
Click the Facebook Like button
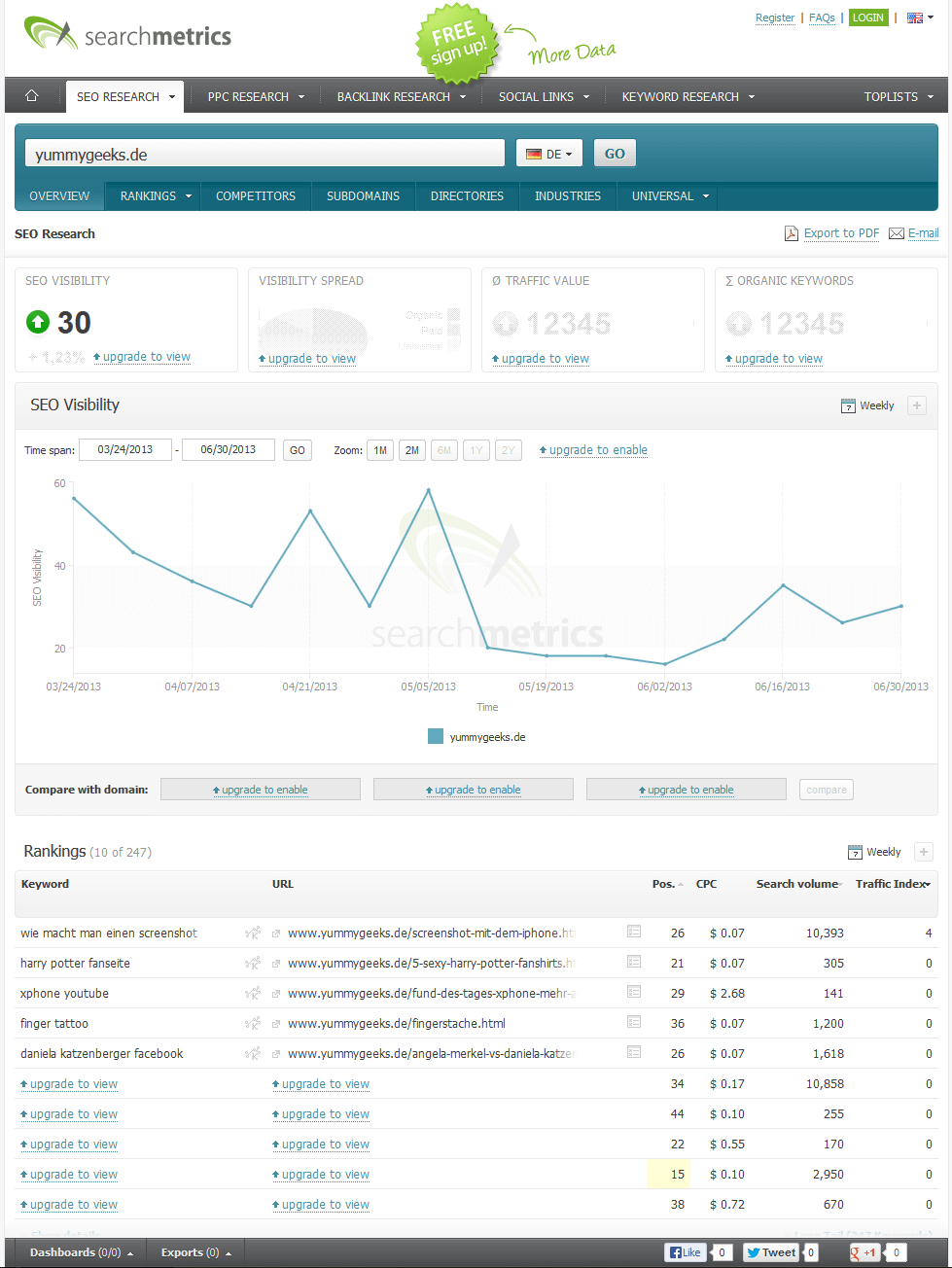pos(686,1252)
